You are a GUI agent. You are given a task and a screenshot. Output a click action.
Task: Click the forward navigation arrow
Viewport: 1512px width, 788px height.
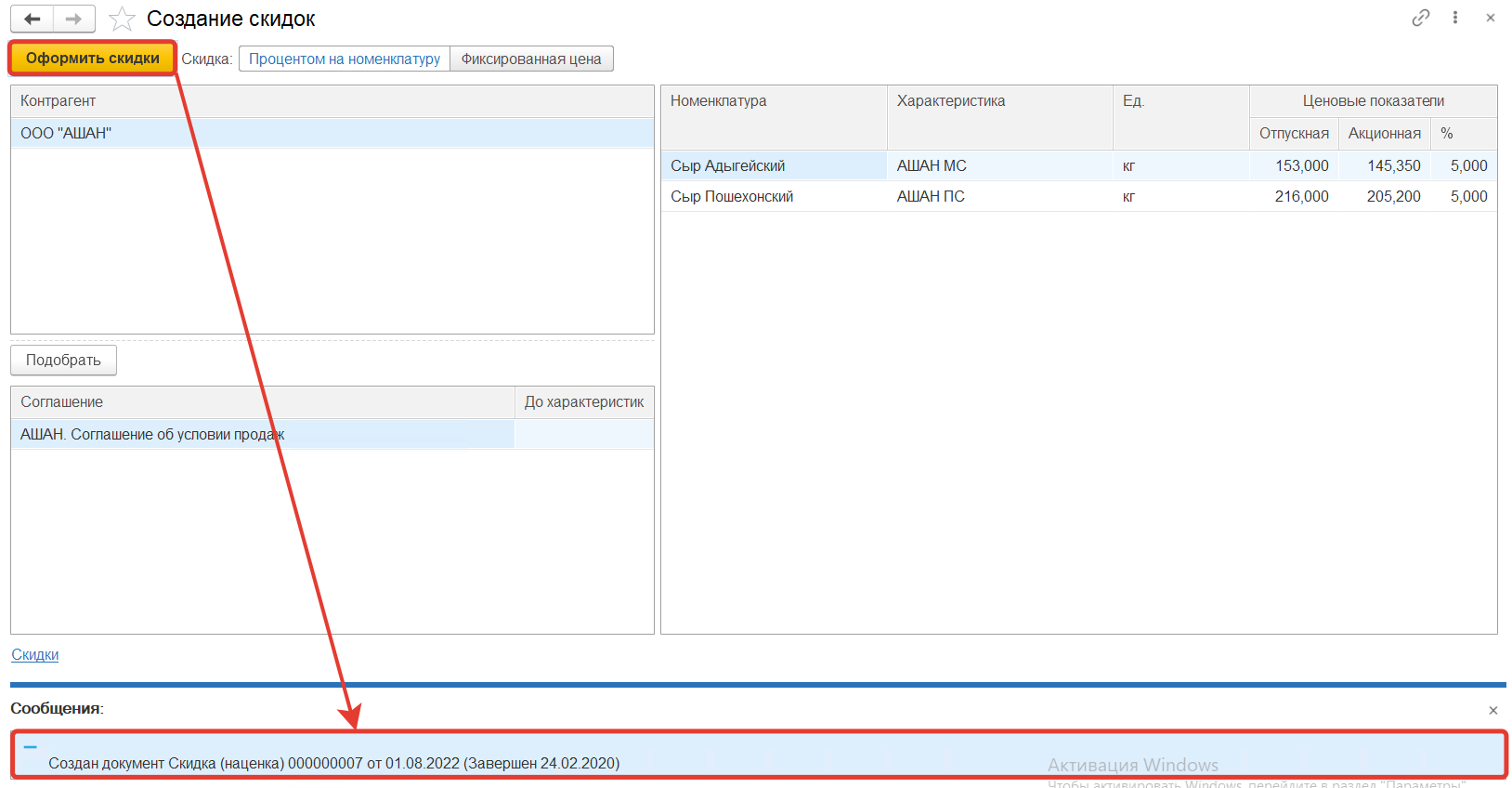pos(74,19)
